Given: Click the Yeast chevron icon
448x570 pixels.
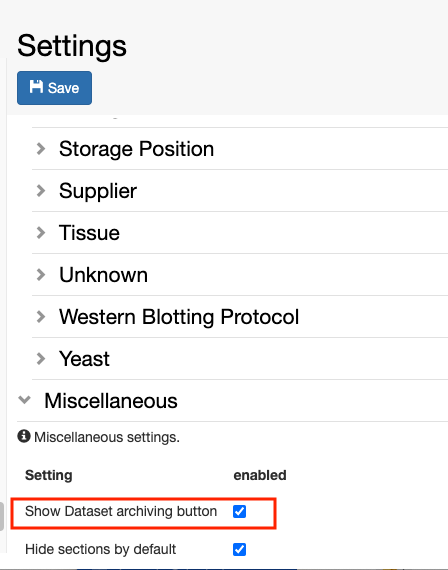Looking at the screenshot, I should pyautogui.click(x=41, y=359).
